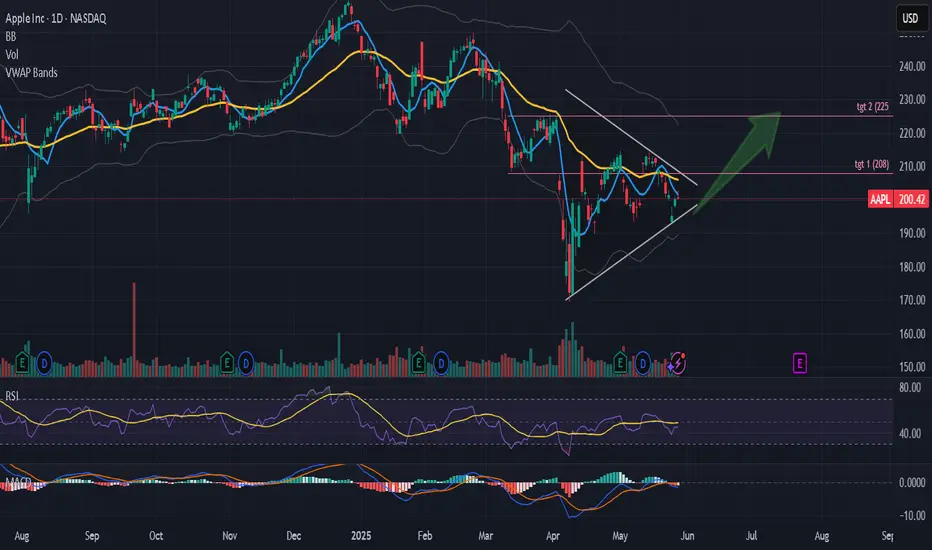Click the 180.00 price axis label
This screenshot has width=932, height=550.
912,267
